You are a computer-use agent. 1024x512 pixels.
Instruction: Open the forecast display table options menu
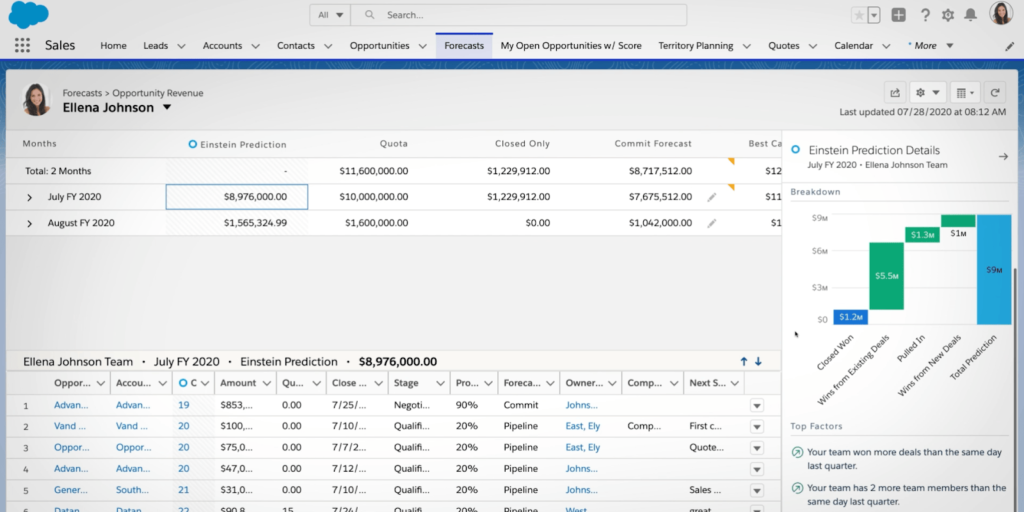coord(965,93)
